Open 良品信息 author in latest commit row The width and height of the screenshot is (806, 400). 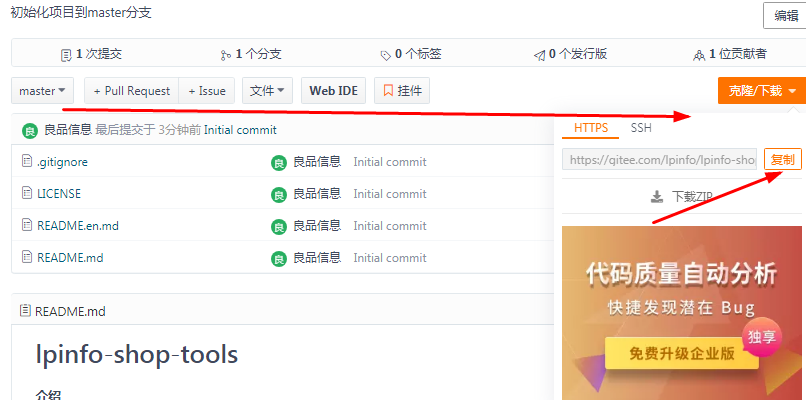pos(68,130)
